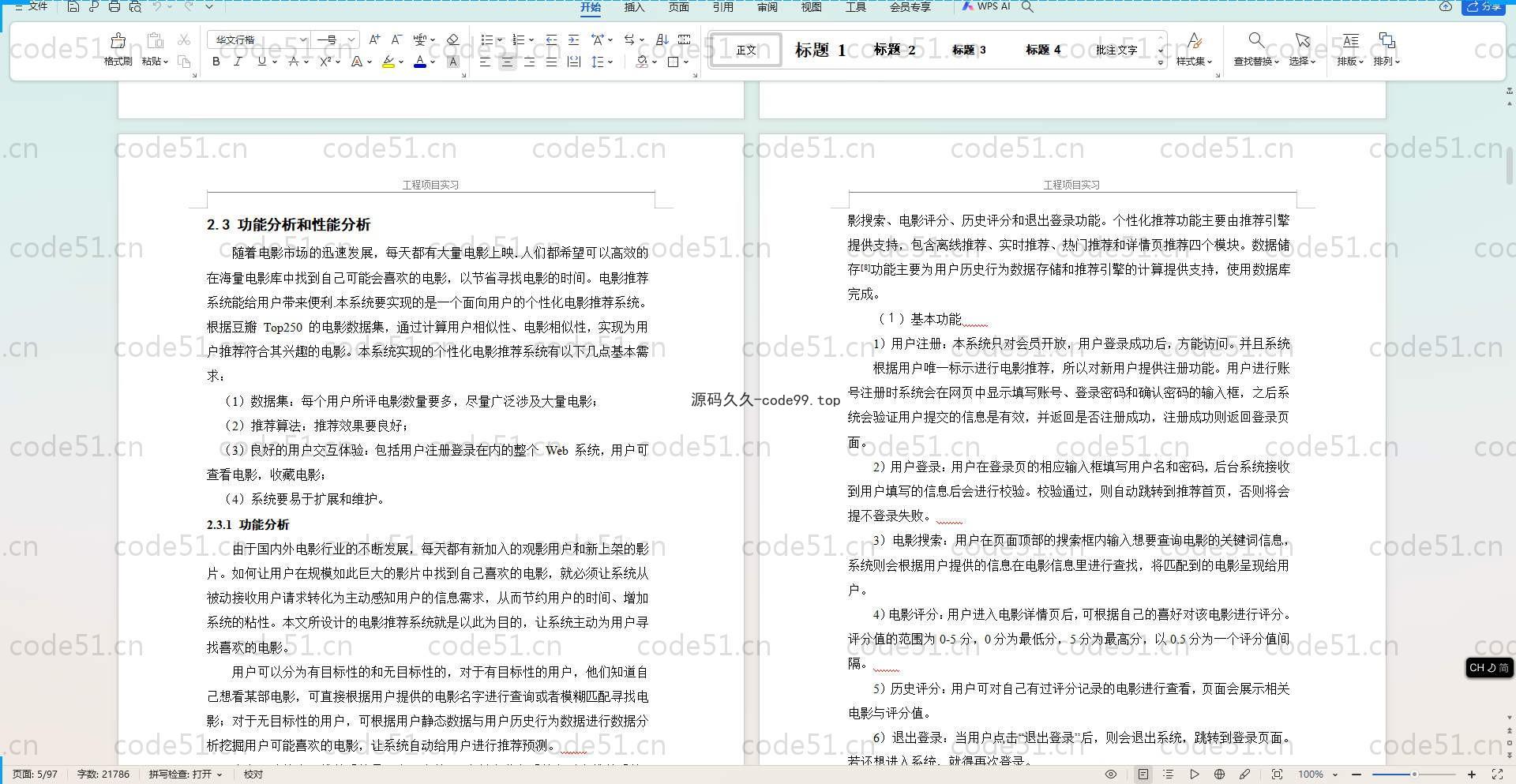Click the Distributed alignment icon
This screenshot has width=1516, height=784.
(x=574, y=62)
